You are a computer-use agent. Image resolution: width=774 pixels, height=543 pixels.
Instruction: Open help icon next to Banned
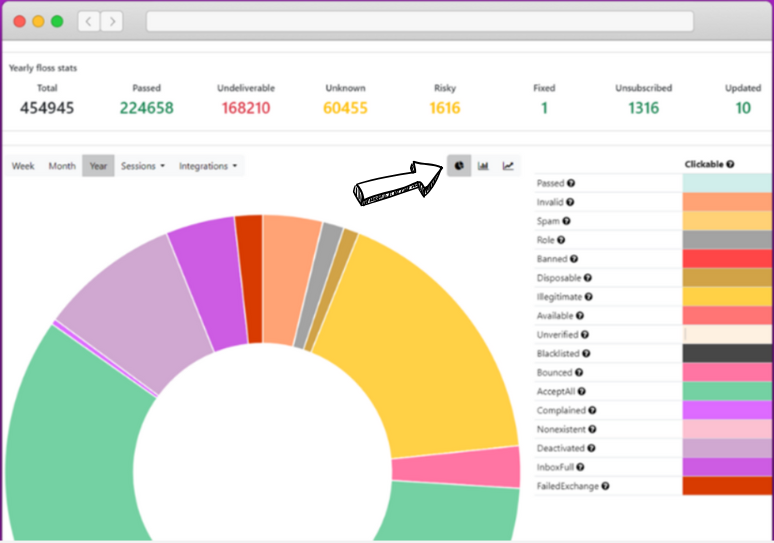pyautogui.click(x=574, y=259)
